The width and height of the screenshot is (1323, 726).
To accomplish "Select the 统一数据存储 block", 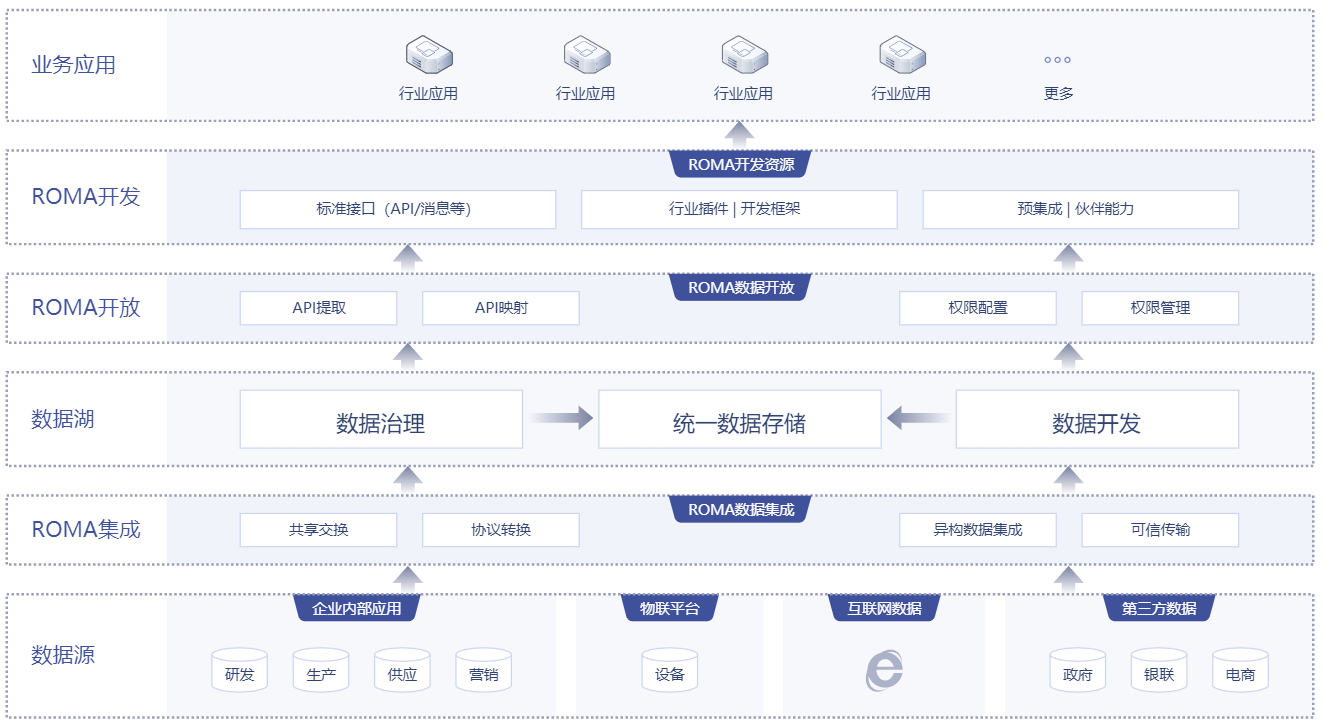I will click(x=740, y=419).
